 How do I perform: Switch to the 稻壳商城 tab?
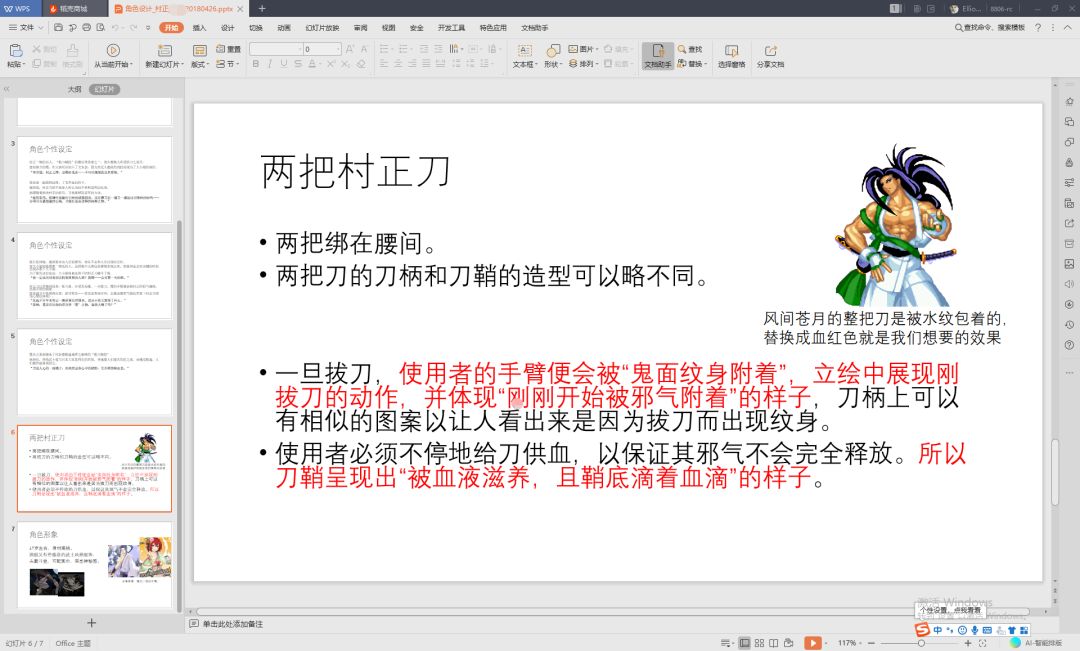[x=74, y=9]
